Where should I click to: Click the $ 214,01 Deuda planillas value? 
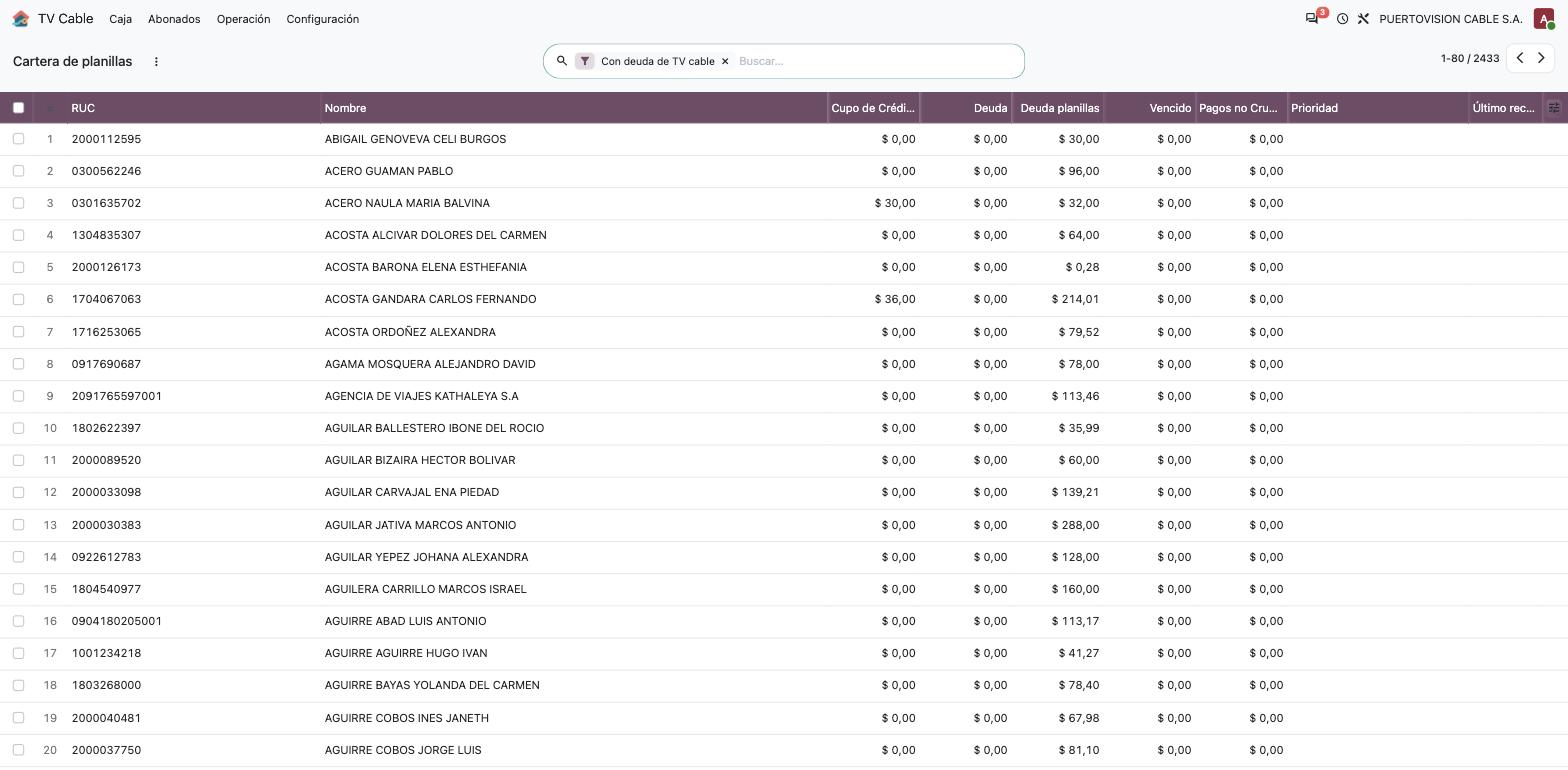(1075, 299)
